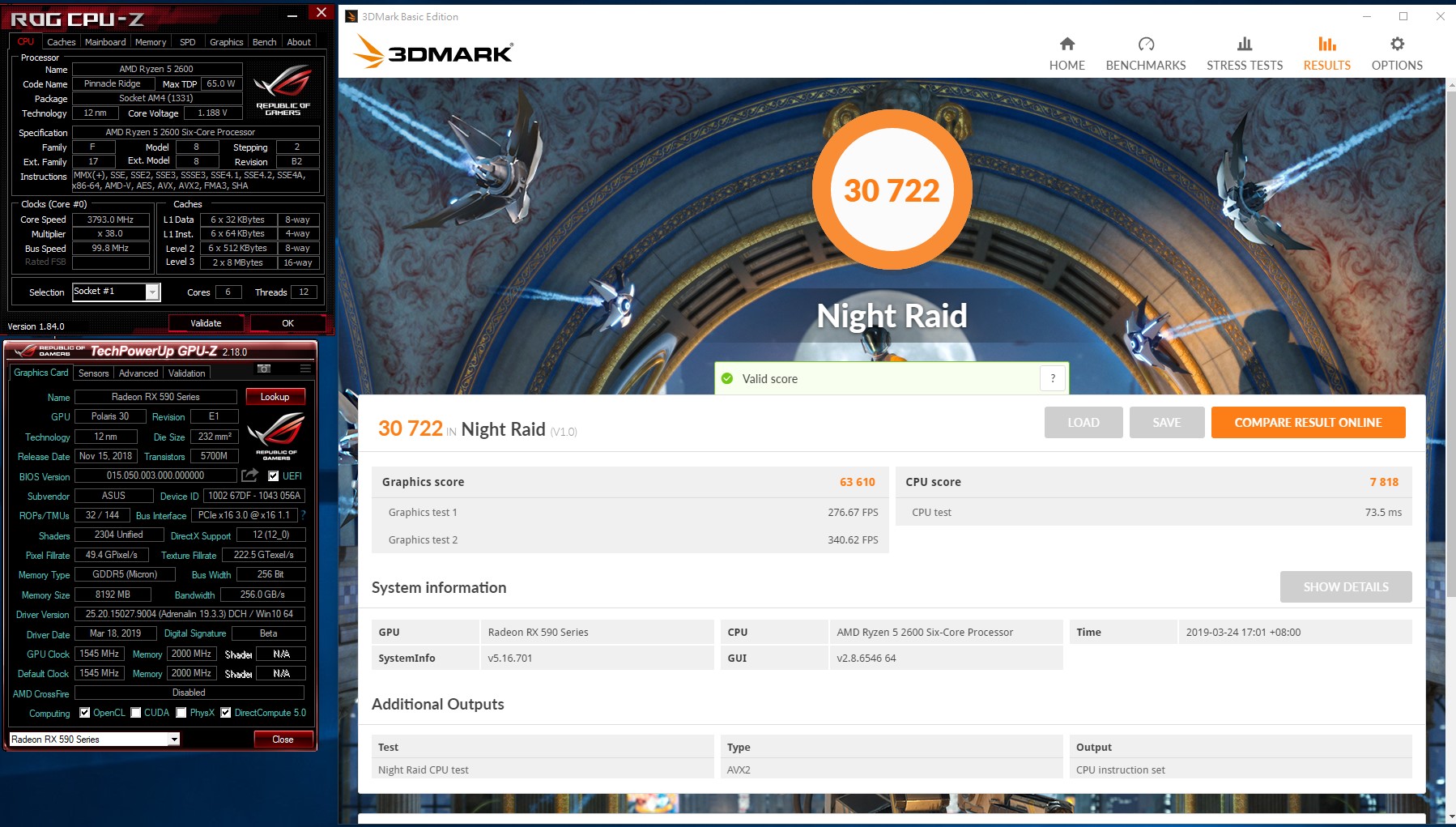Minimize the ROG CPU-Z window
1456x827 pixels.
(x=292, y=15)
